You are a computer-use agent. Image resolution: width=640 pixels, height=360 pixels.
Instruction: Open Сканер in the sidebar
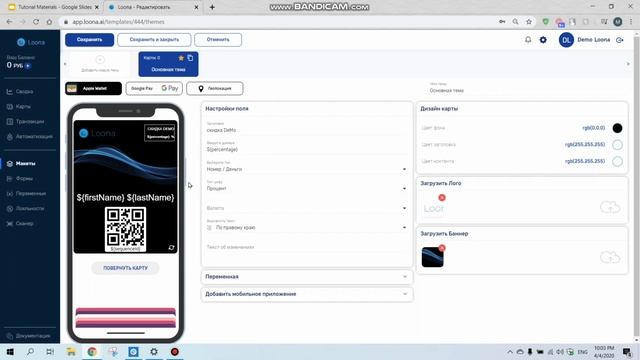[x=24, y=223]
